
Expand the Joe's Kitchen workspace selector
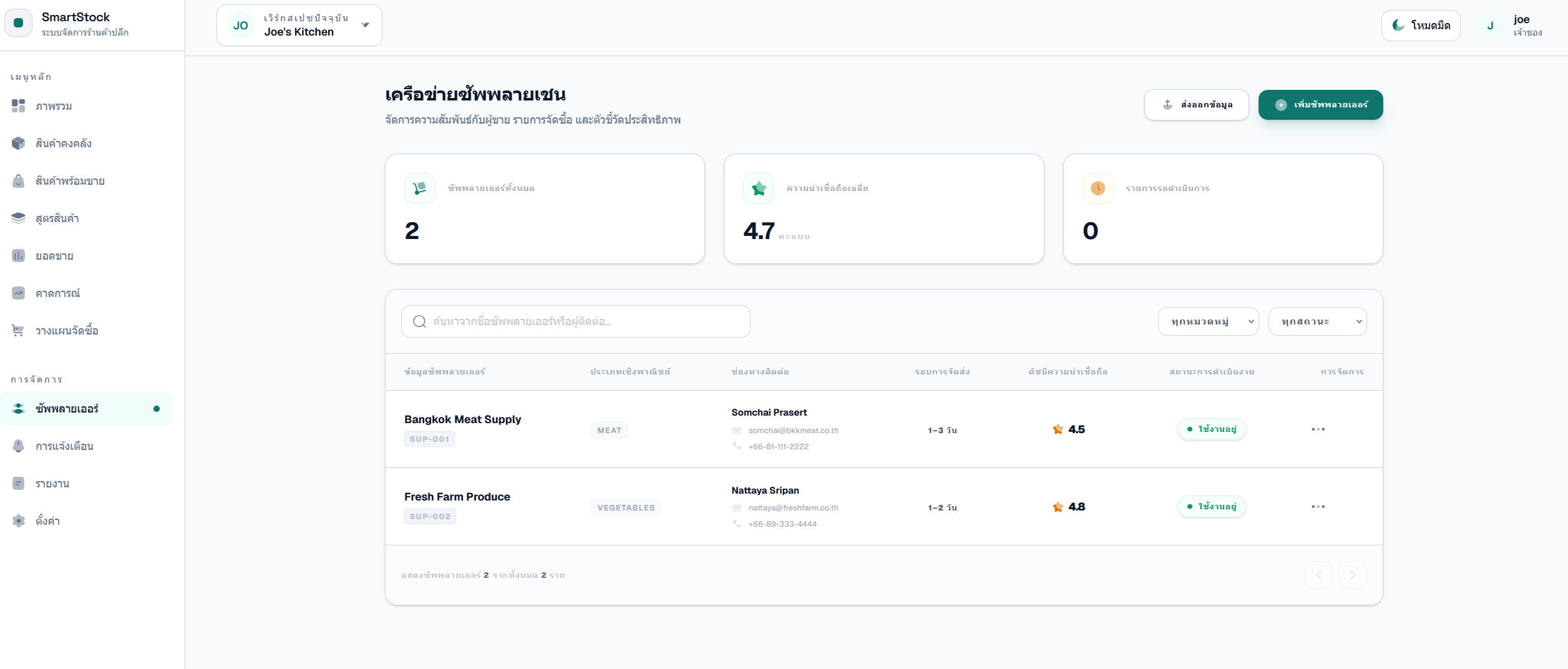[299, 25]
